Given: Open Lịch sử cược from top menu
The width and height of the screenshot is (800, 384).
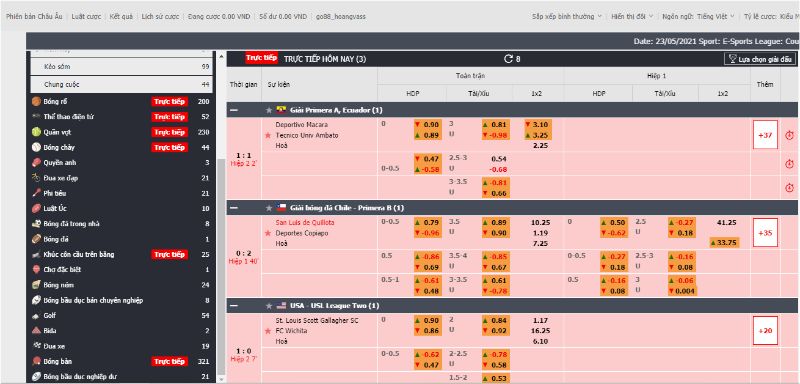Looking at the screenshot, I should tap(160, 16).
